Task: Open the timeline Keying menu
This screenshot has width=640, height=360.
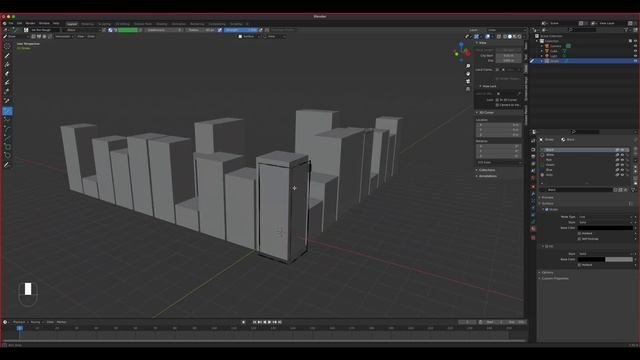Action: (x=36, y=322)
